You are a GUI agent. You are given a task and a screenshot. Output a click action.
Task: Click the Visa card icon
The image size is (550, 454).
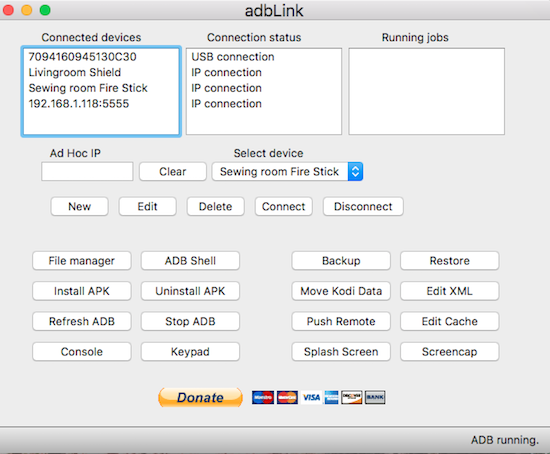[311, 398]
